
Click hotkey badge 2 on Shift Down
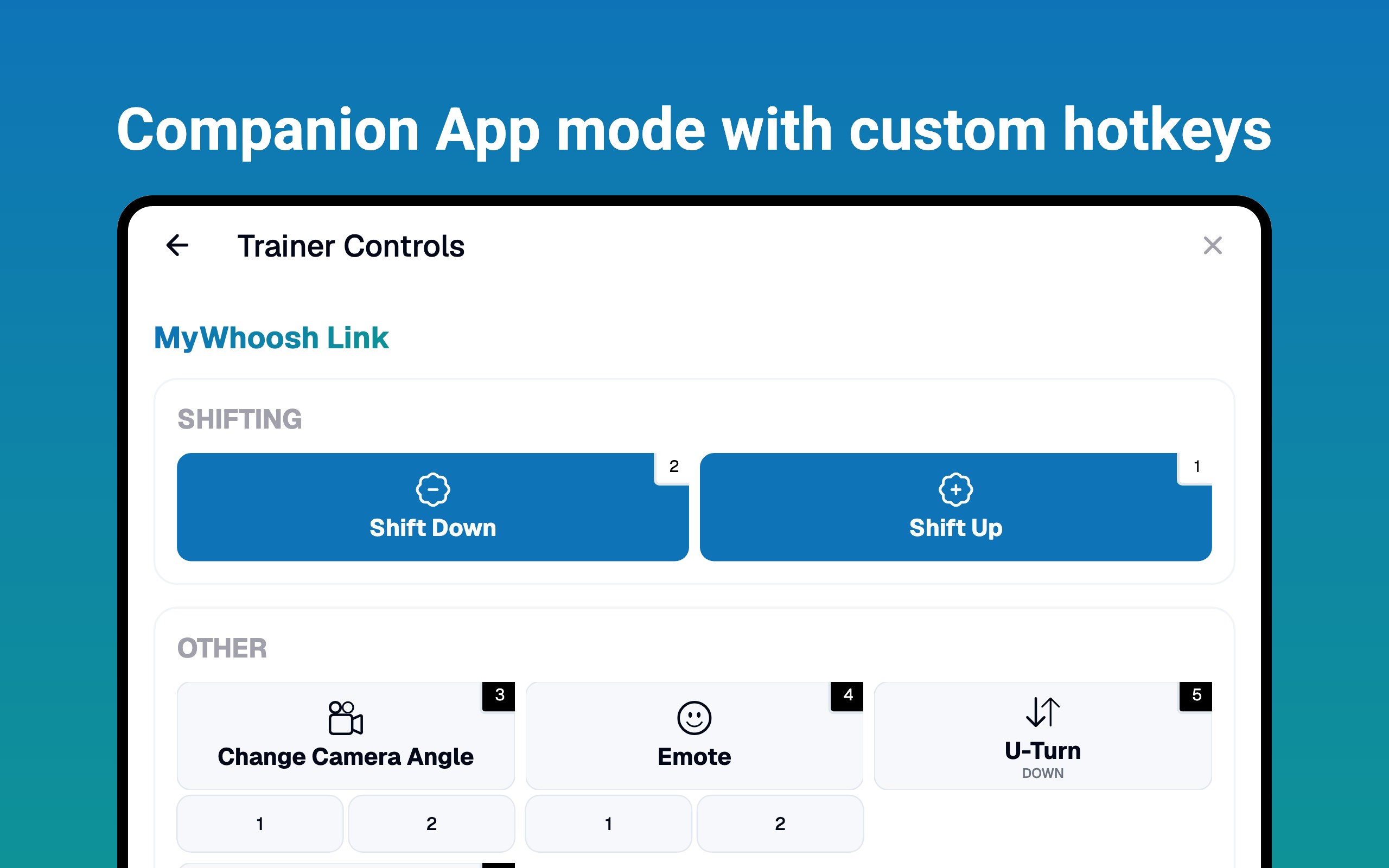(673, 467)
